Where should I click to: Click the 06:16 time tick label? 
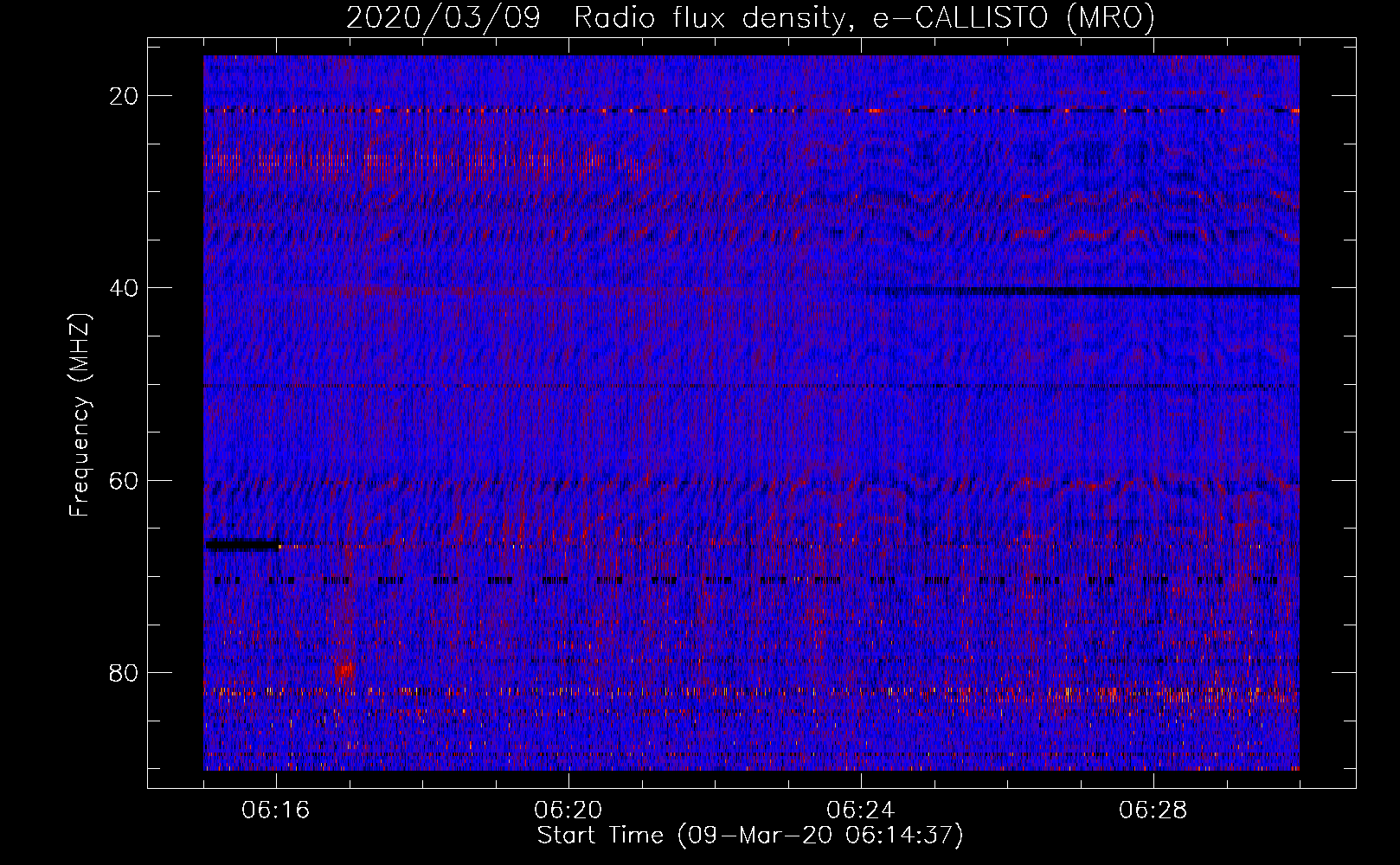[276, 811]
